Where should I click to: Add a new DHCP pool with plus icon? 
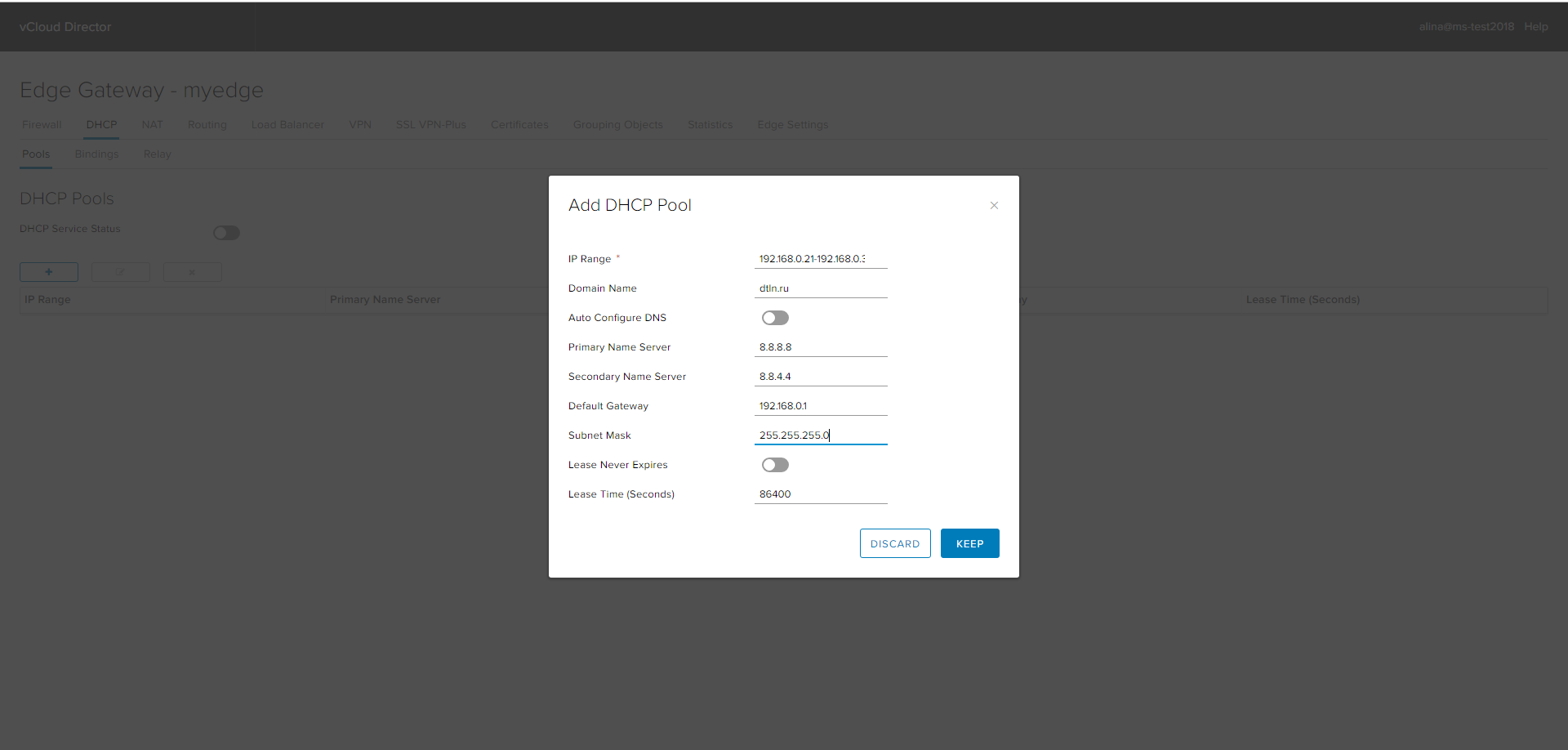[x=48, y=271]
